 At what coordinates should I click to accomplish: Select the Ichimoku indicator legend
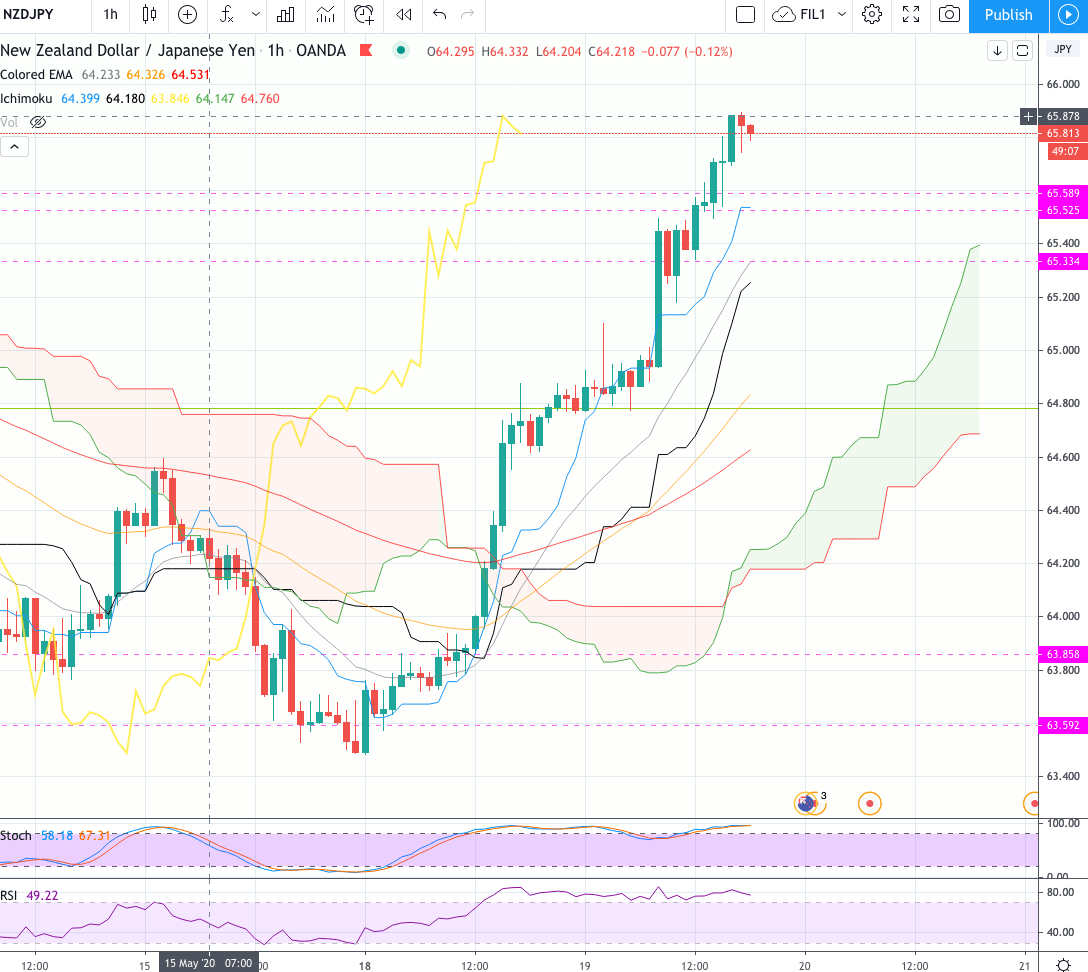pyautogui.click(x=26, y=99)
